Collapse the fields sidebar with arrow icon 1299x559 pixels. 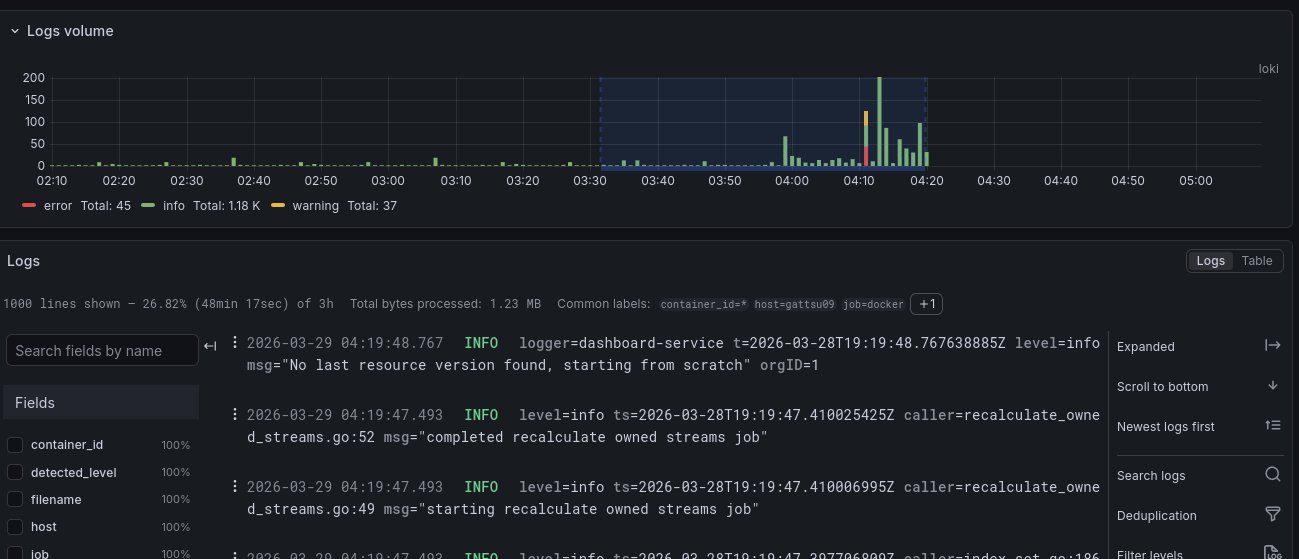(x=210, y=346)
